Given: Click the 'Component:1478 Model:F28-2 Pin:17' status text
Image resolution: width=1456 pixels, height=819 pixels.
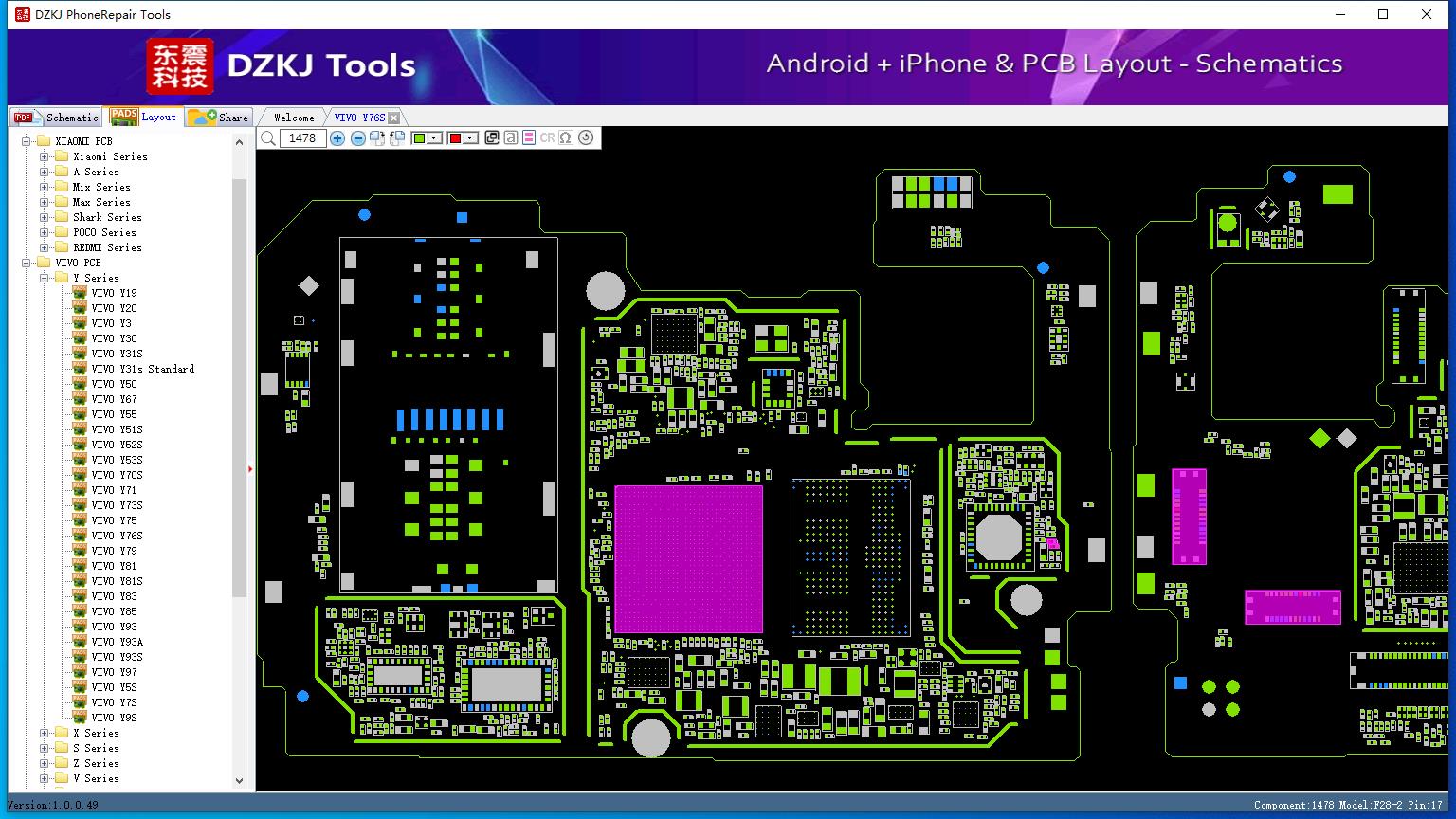Looking at the screenshot, I should click(1348, 805).
